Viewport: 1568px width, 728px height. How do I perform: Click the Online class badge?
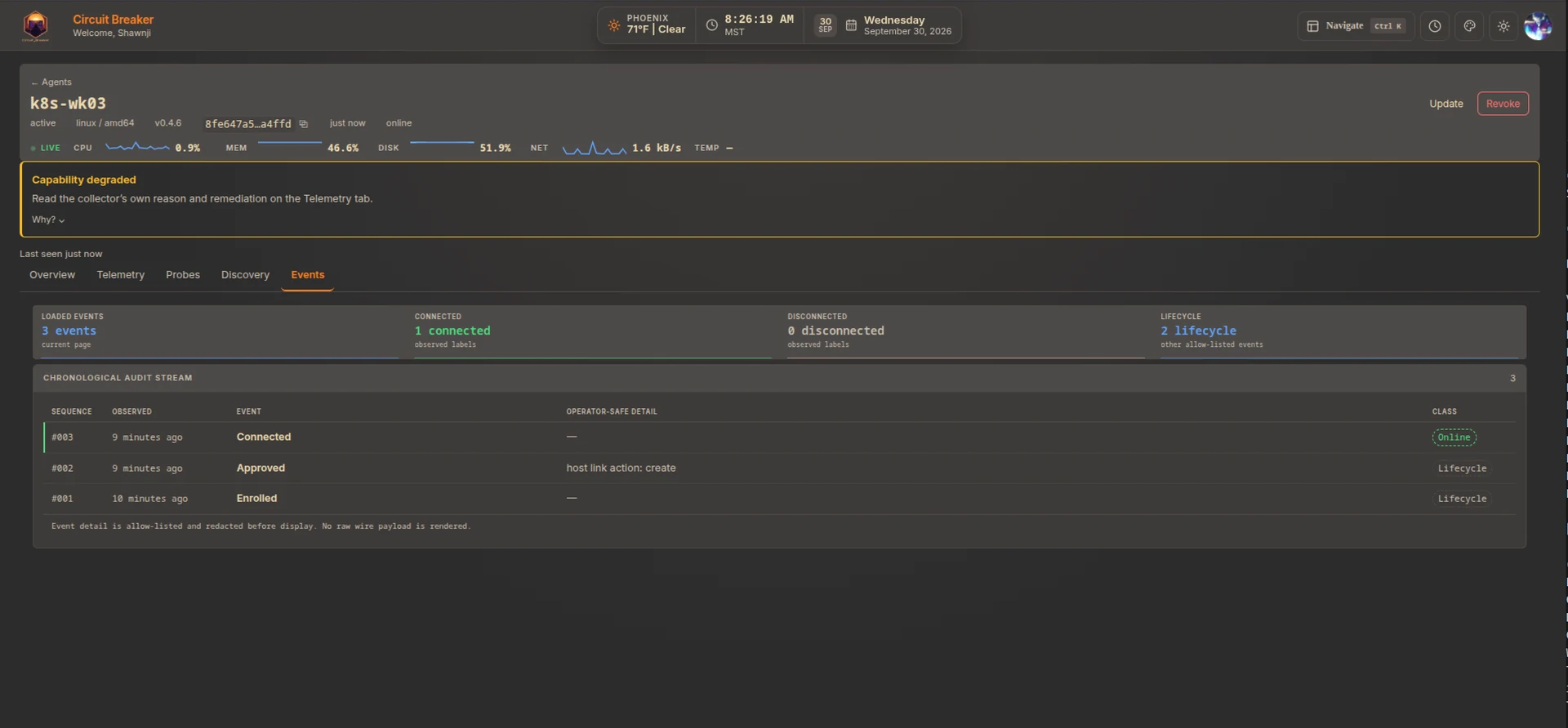pos(1454,437)
